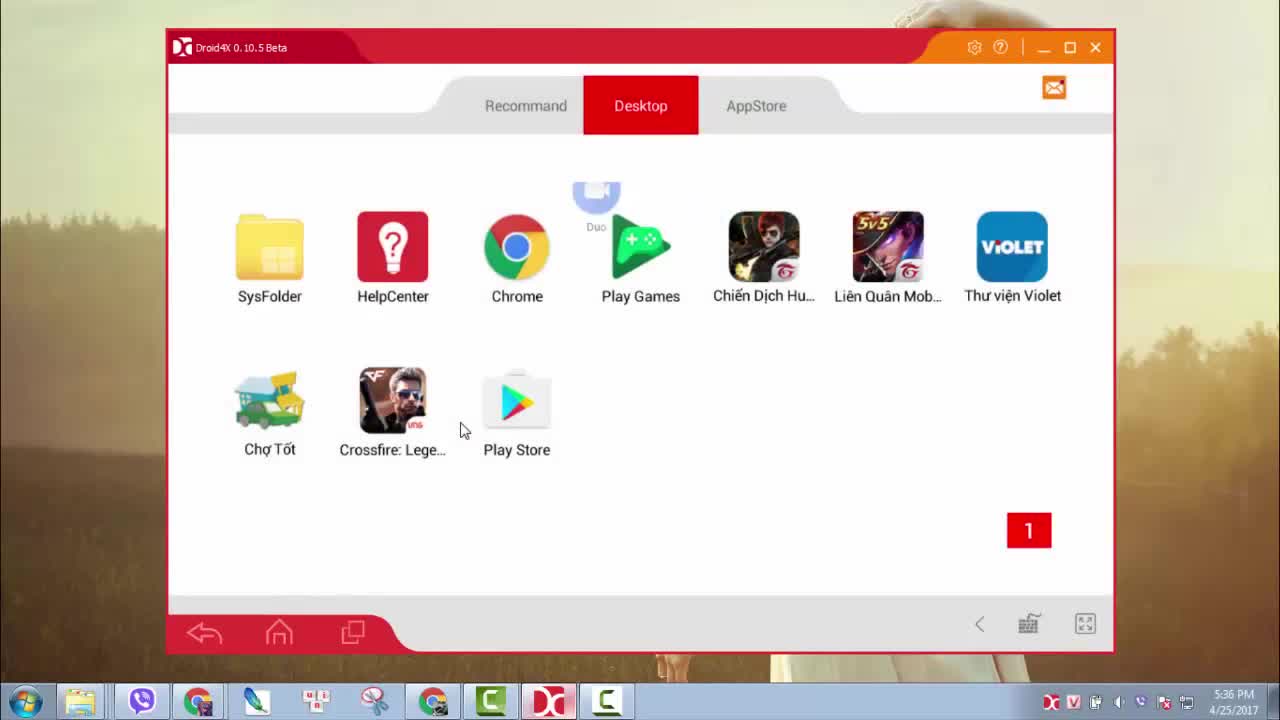Open the Windows Start menu
This screenshot has height=720, width=1280.
coord(25,702)
